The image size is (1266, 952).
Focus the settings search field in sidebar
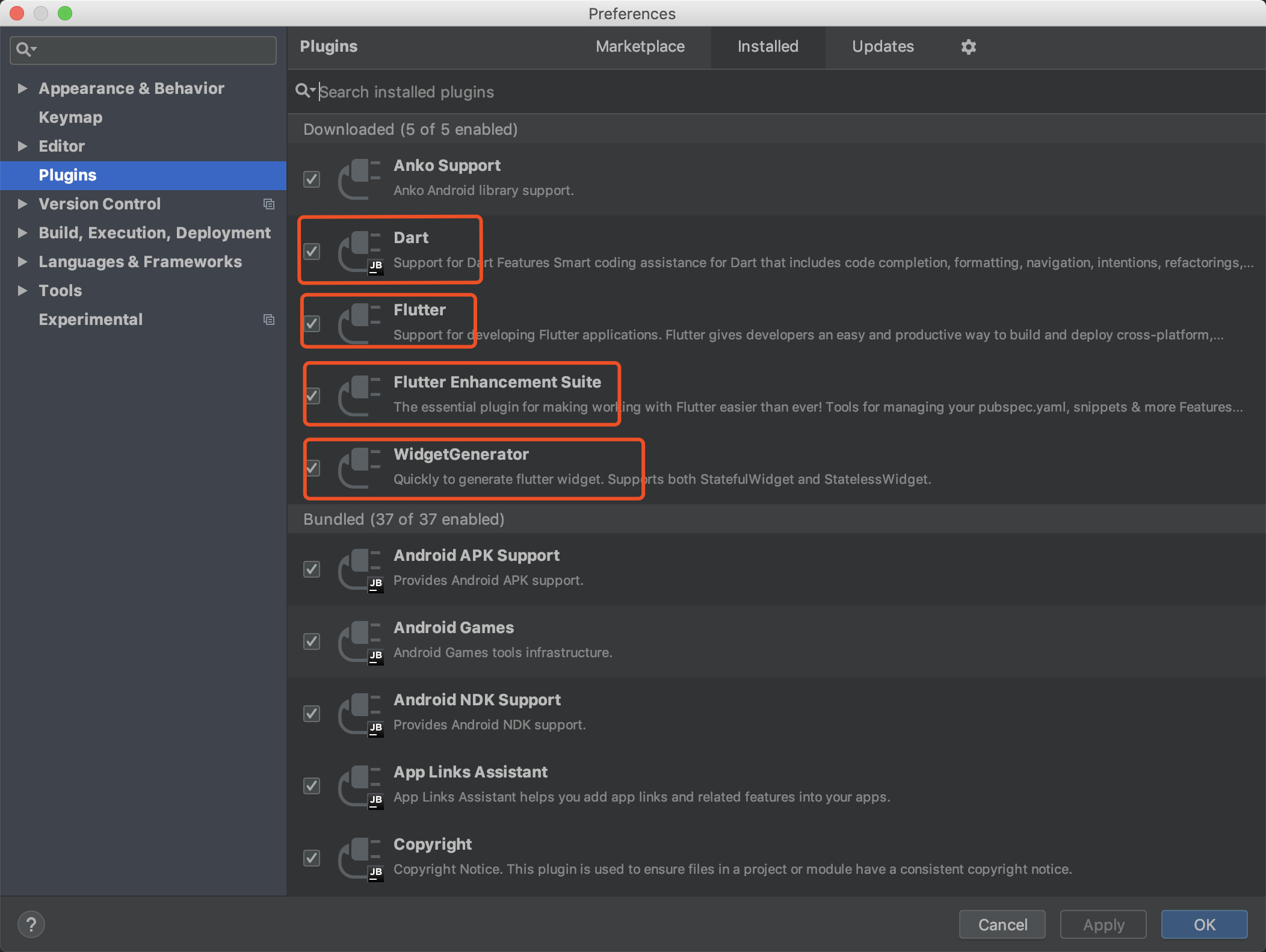[x=150, y=50]
